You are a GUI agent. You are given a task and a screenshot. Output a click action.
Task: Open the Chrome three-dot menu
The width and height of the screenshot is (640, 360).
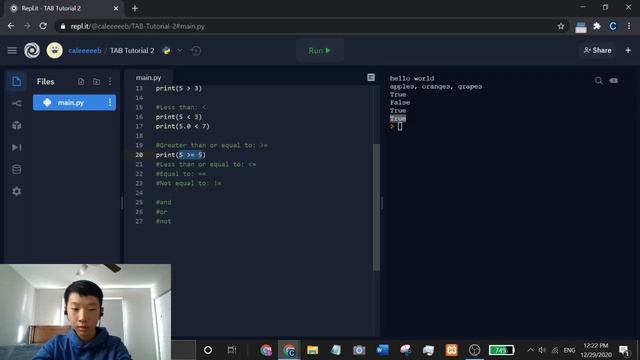click(629, 26)
